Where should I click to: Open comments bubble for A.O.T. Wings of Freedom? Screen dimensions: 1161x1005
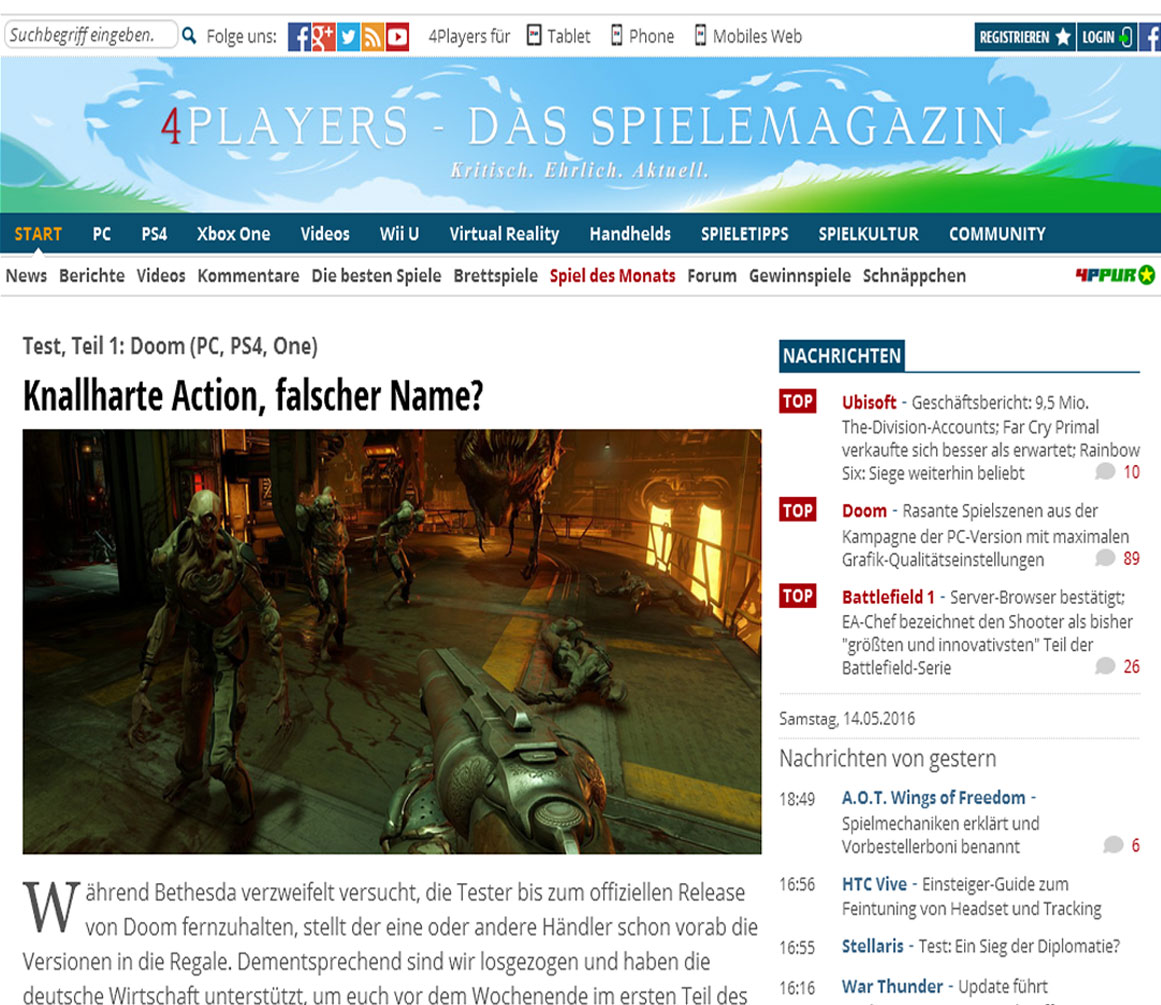coord(1113,845)
